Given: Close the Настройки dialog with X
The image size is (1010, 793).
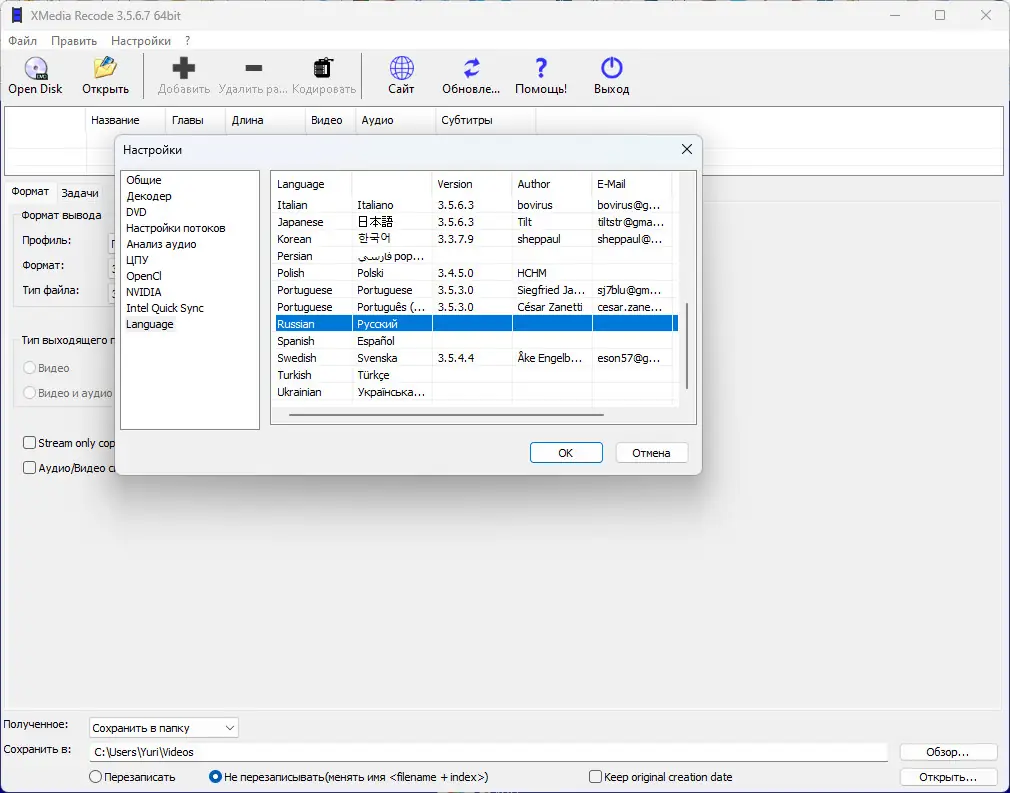Looking at the screenshot, I should 687,149.
